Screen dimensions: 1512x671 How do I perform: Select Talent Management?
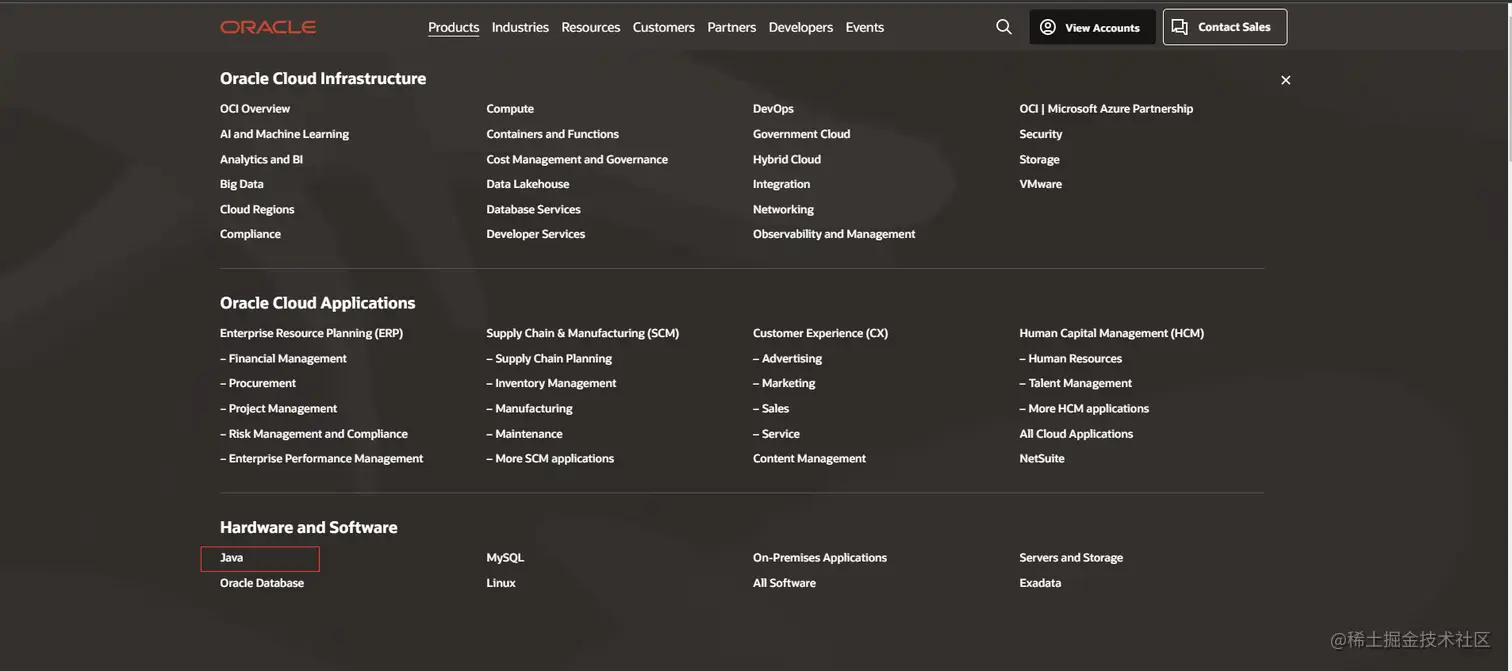pos(1076,383)
